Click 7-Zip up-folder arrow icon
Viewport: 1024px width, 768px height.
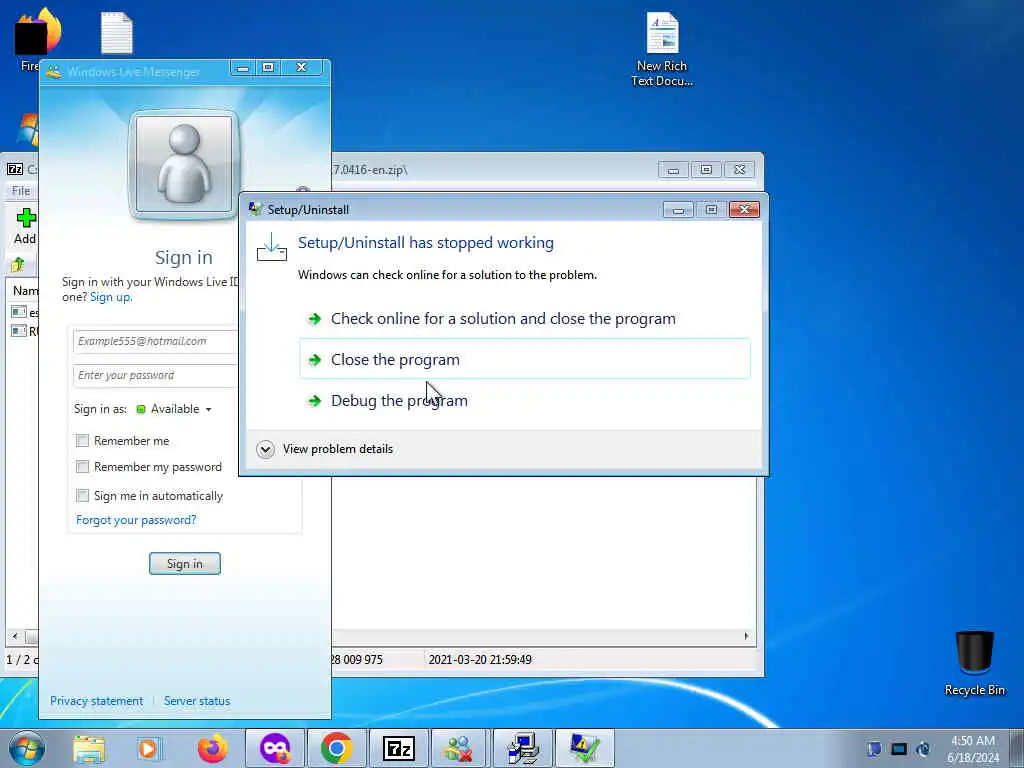pos(18,265)
